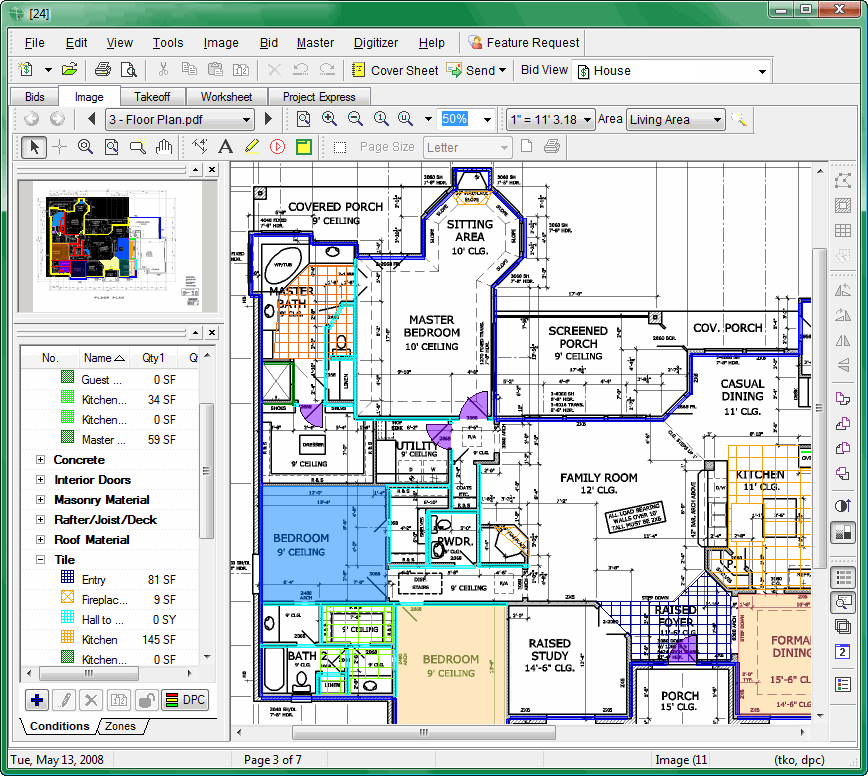The width and height of the screenshot is (868, 776).
Task: Expand the Concrete condition group
Action: coord(40,460)
